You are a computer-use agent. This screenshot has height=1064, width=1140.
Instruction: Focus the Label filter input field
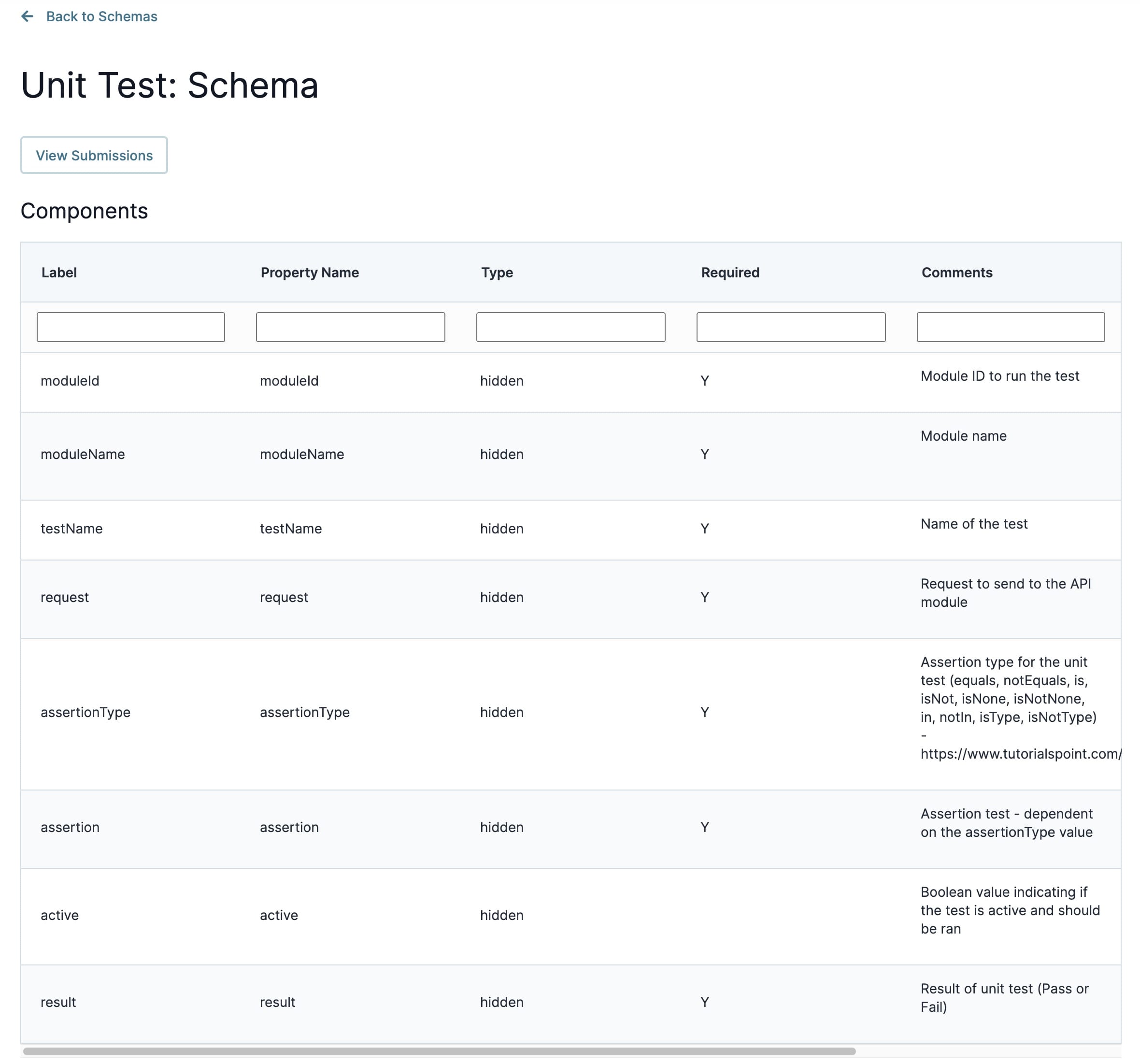point(131,328)
